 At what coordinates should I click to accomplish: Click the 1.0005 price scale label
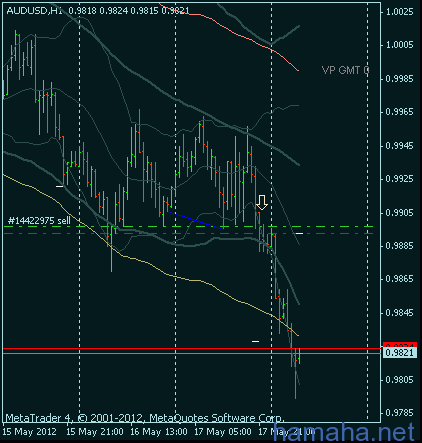(x=400, y=45)
